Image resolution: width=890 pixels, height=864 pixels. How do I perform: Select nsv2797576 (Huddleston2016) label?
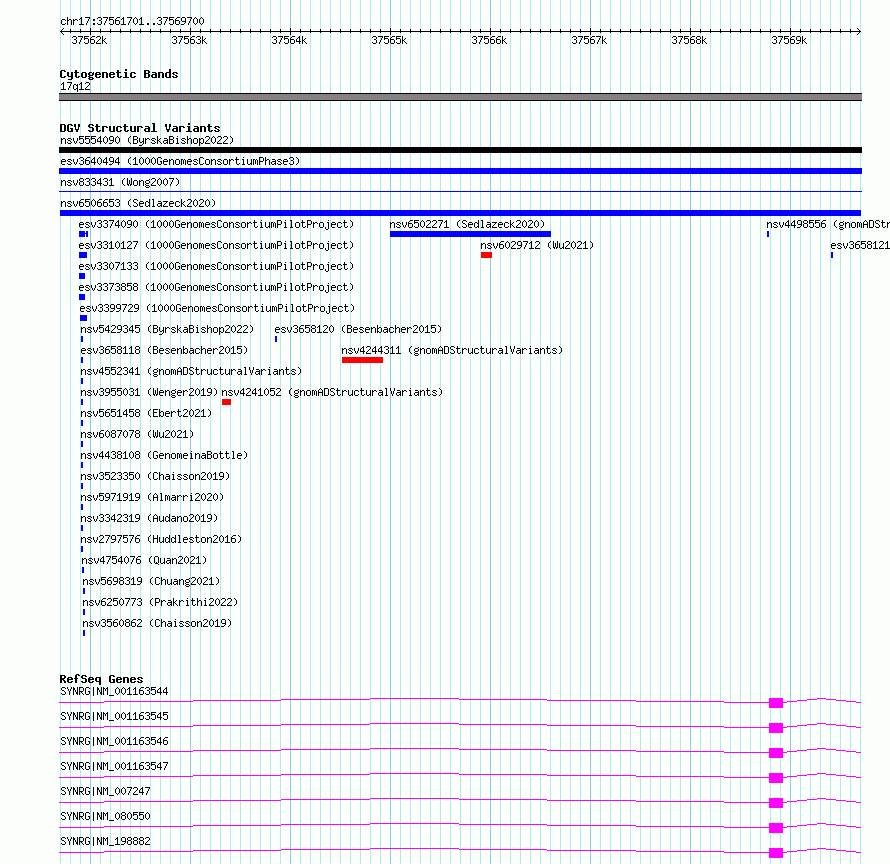click(161, 539)
